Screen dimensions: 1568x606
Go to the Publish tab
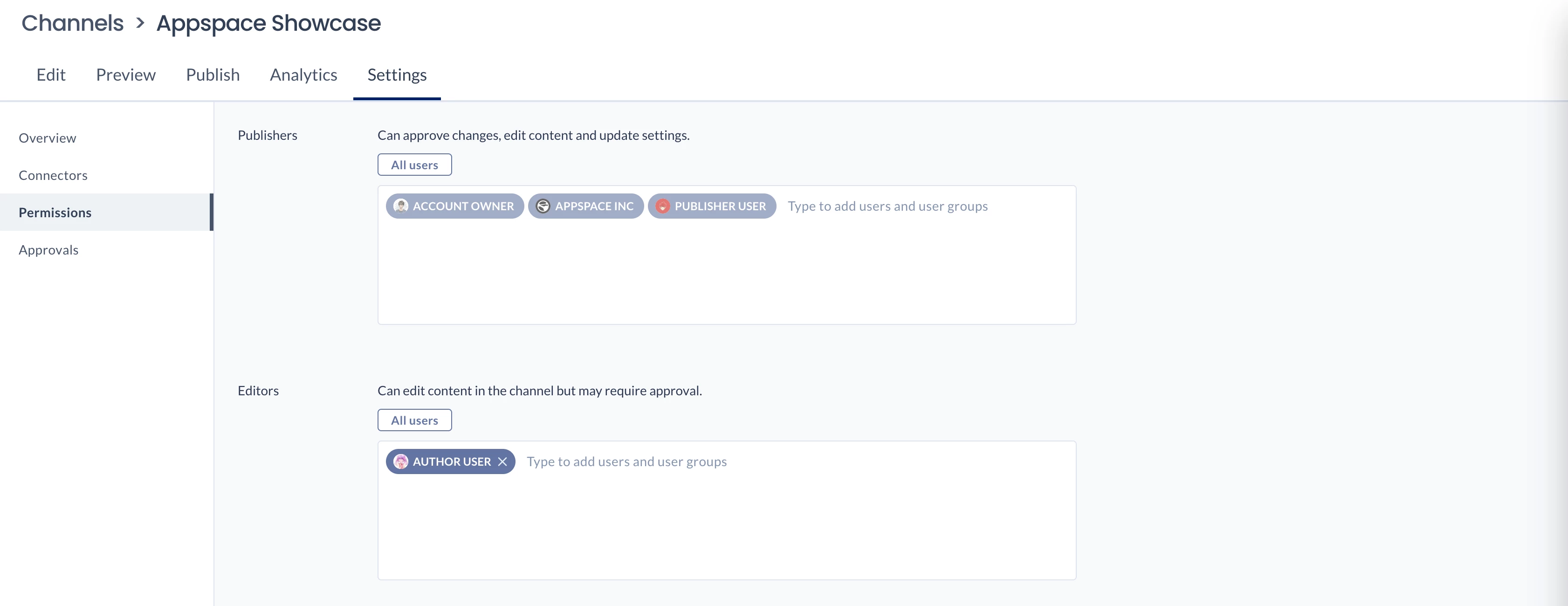(x=213, y=75)
